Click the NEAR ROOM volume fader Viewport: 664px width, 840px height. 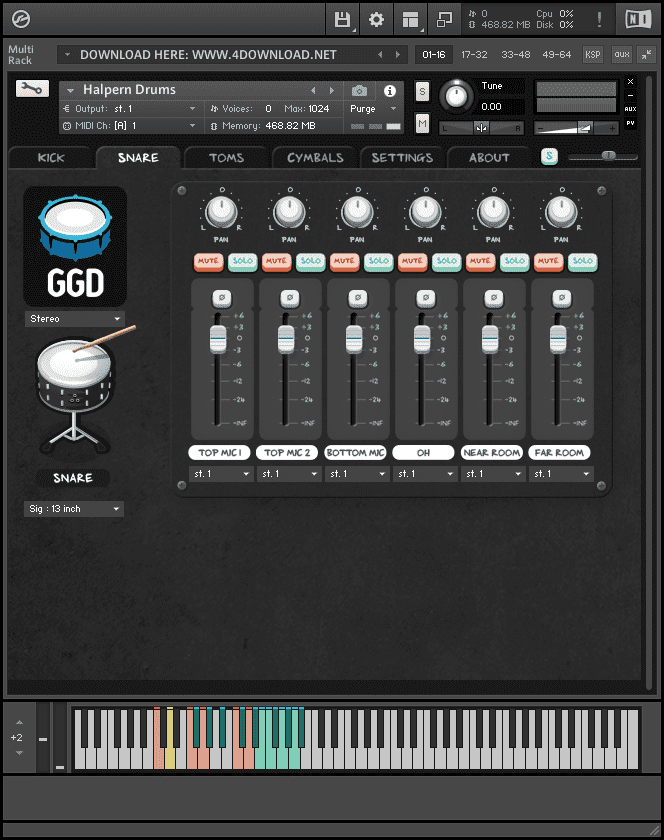point(490,340)
